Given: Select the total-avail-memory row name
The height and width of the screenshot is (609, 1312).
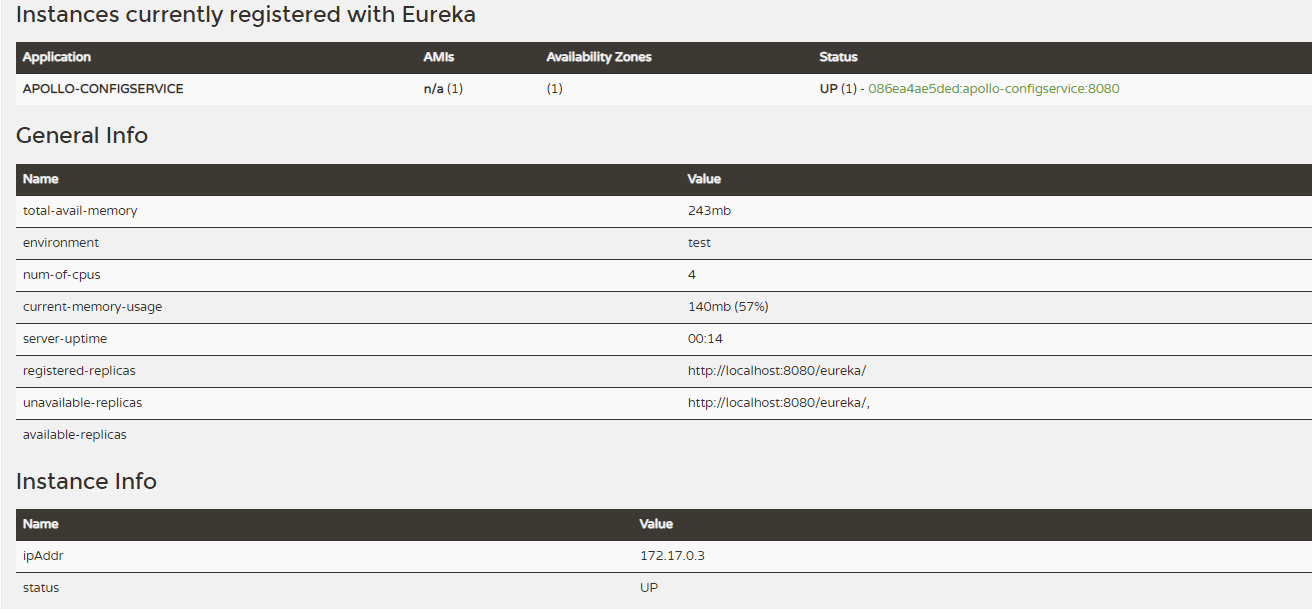Looking at the screenshot, I should click(80, 211).
